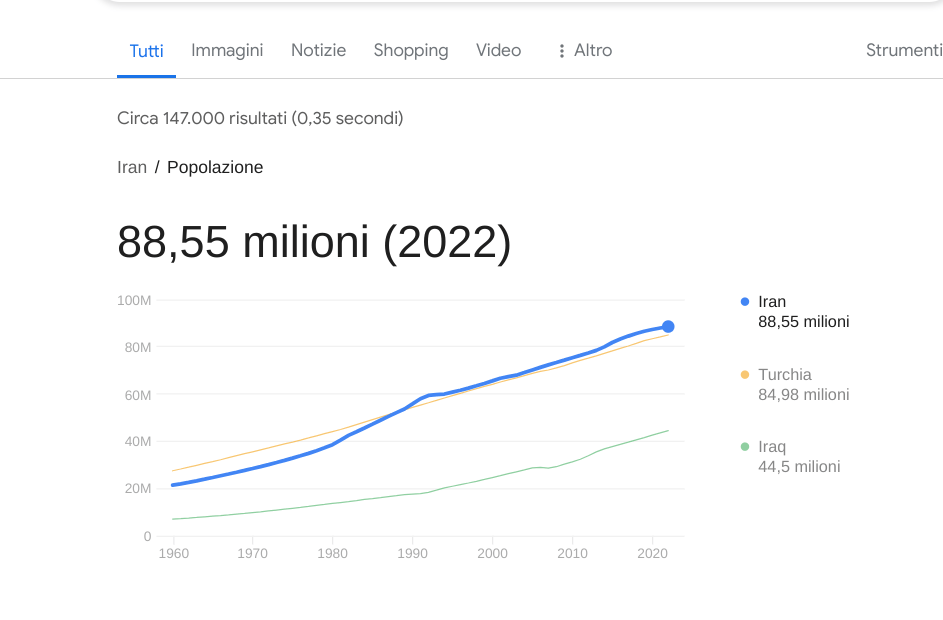The height and width of the screenshot is (620, 943).
Task: Click the Popolazione breadcrumb text
Action: [x=215, y=167]
